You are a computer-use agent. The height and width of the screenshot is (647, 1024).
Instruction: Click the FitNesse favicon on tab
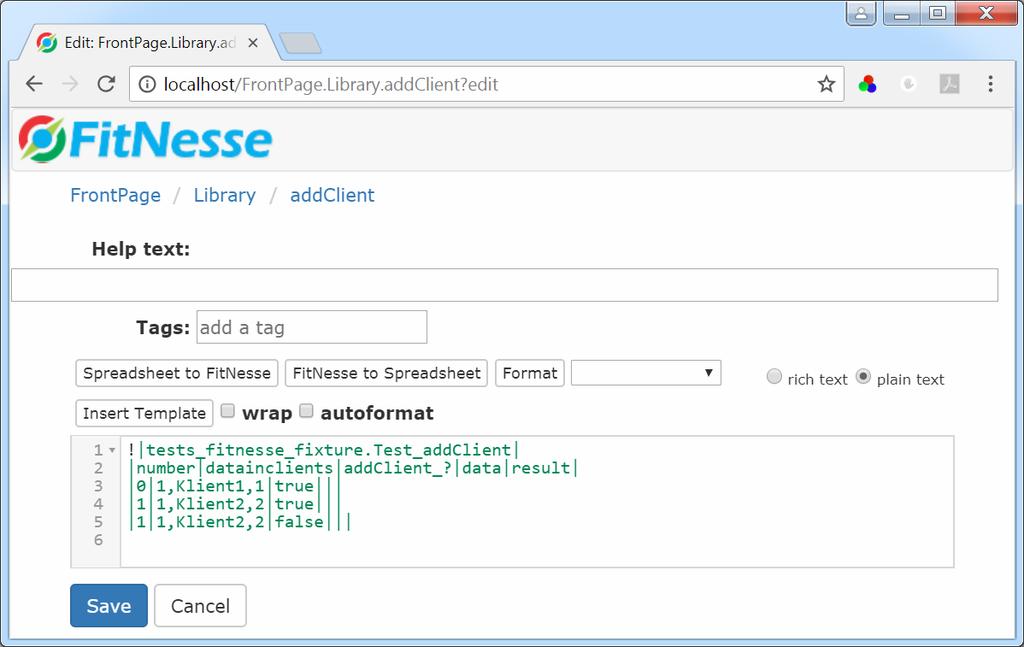coord(46,43)
